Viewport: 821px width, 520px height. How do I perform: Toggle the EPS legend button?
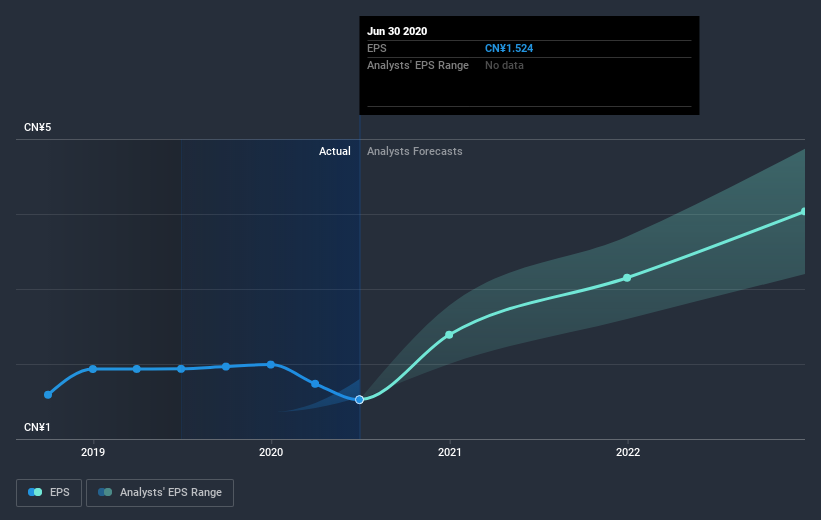coord(49,492)
